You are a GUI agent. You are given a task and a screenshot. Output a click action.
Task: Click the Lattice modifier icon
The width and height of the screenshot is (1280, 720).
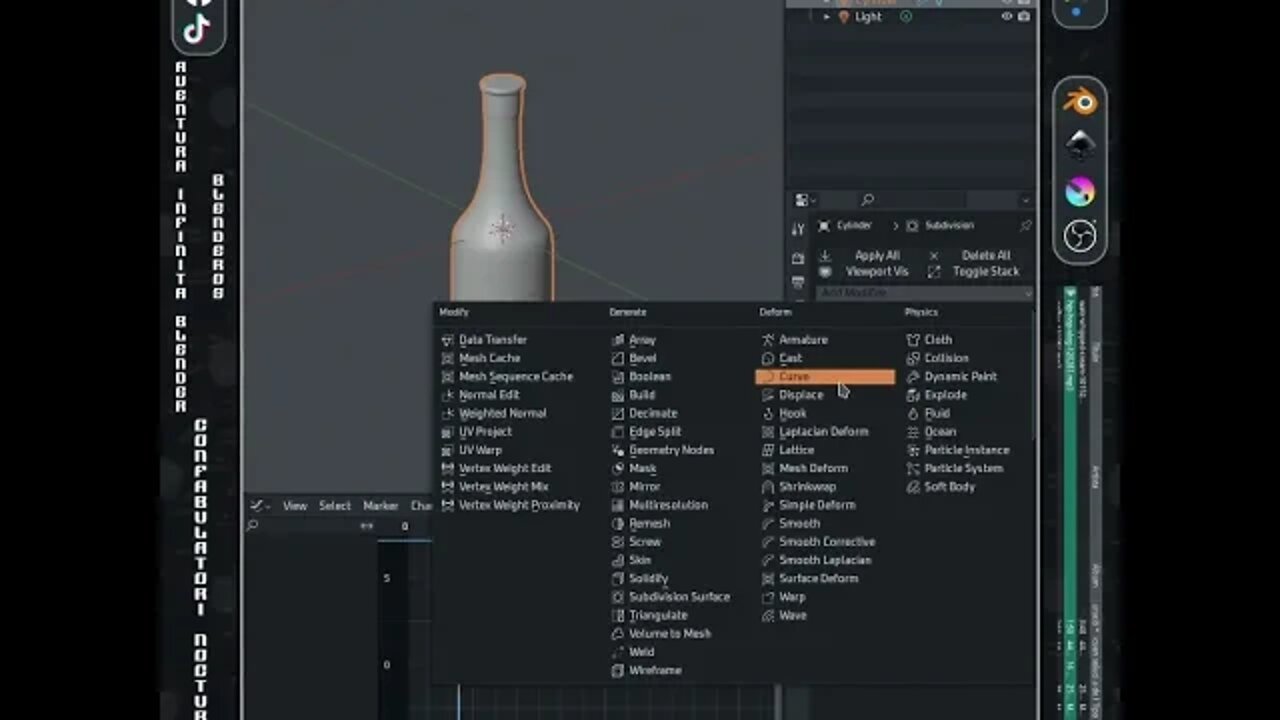[768, 450]
